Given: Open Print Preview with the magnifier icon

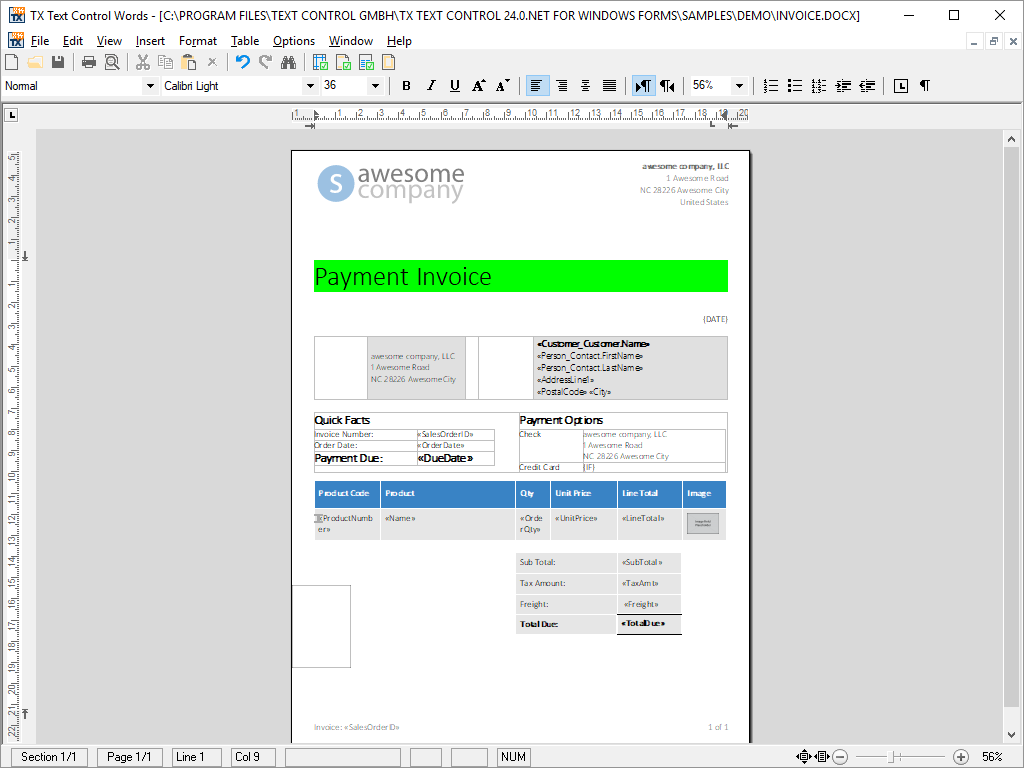Looking at the screenshot, I should (x=112, y=62).
